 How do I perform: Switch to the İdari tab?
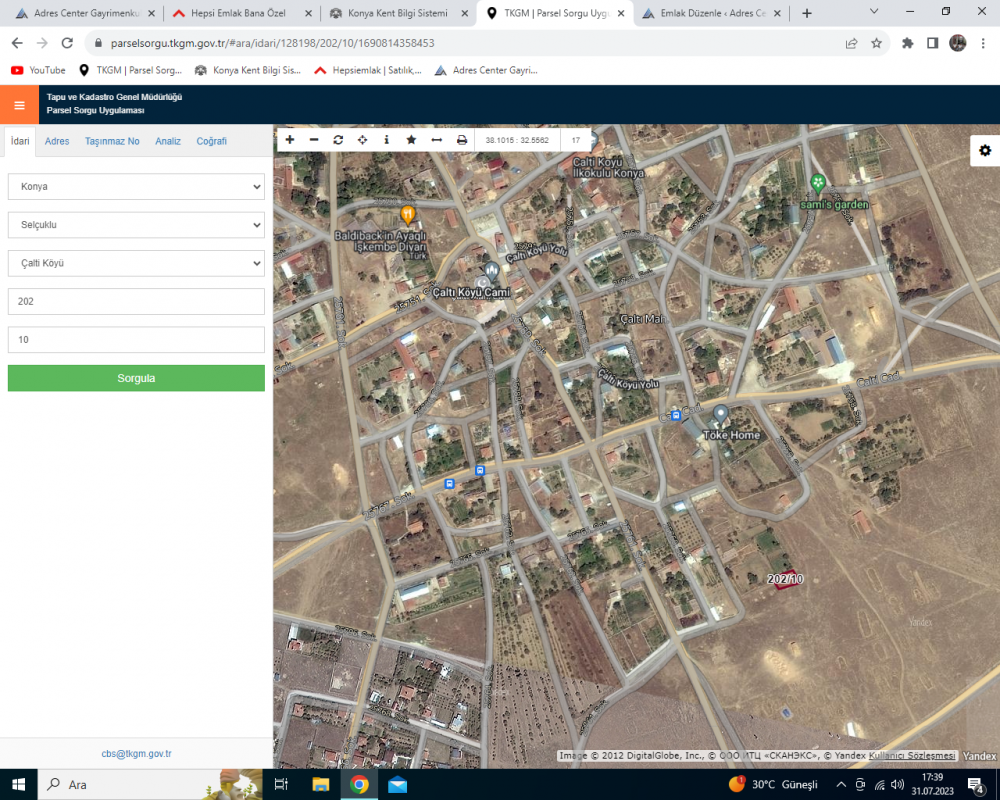tap(20, 141)
